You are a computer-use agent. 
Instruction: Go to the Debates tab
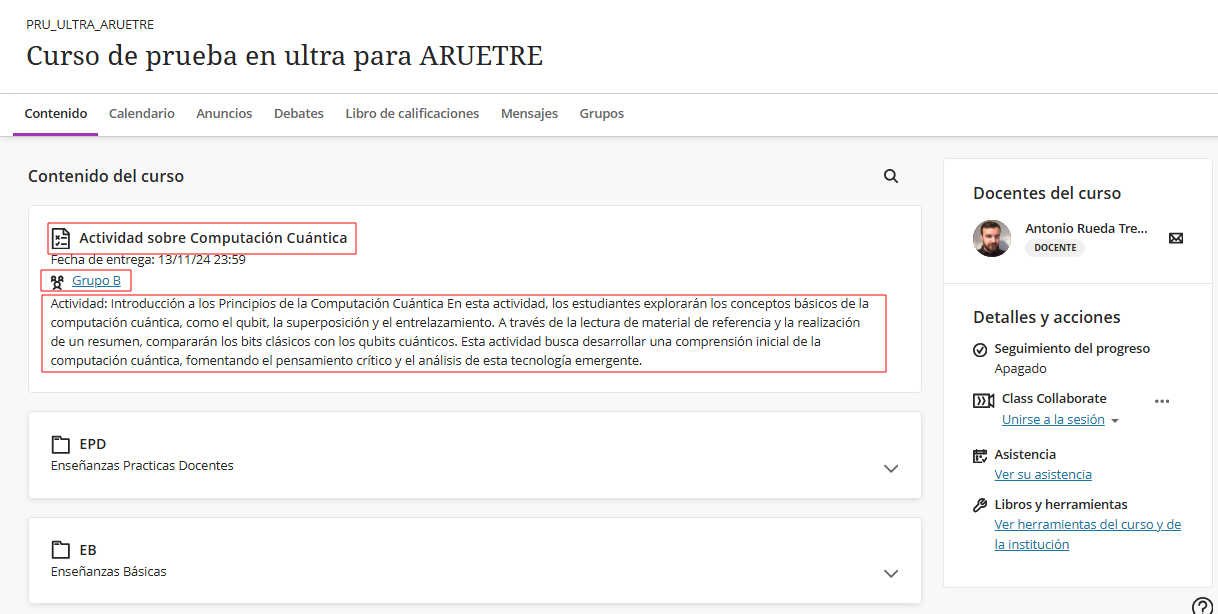299,114
